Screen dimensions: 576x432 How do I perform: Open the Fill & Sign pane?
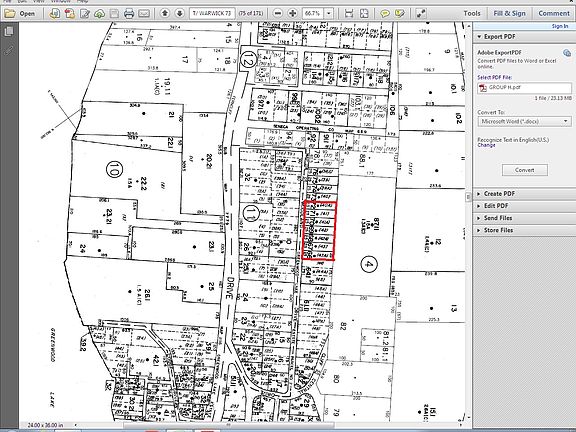pos(509,13)
